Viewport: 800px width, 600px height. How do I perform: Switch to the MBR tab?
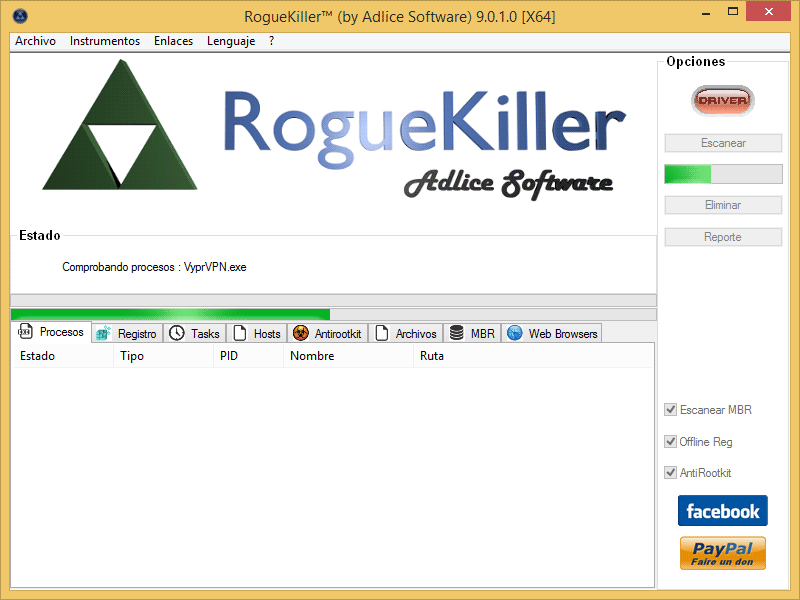click(x=472, y=334)
